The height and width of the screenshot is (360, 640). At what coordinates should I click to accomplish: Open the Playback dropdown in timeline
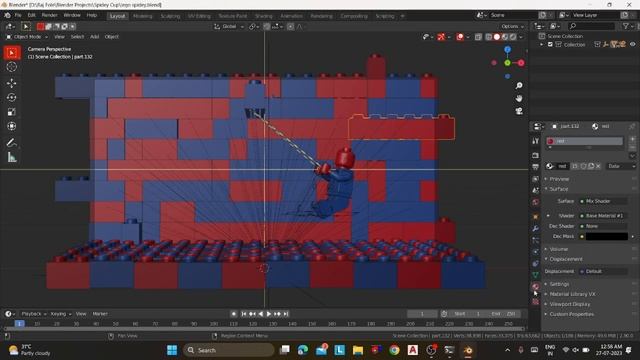(33, 314)
